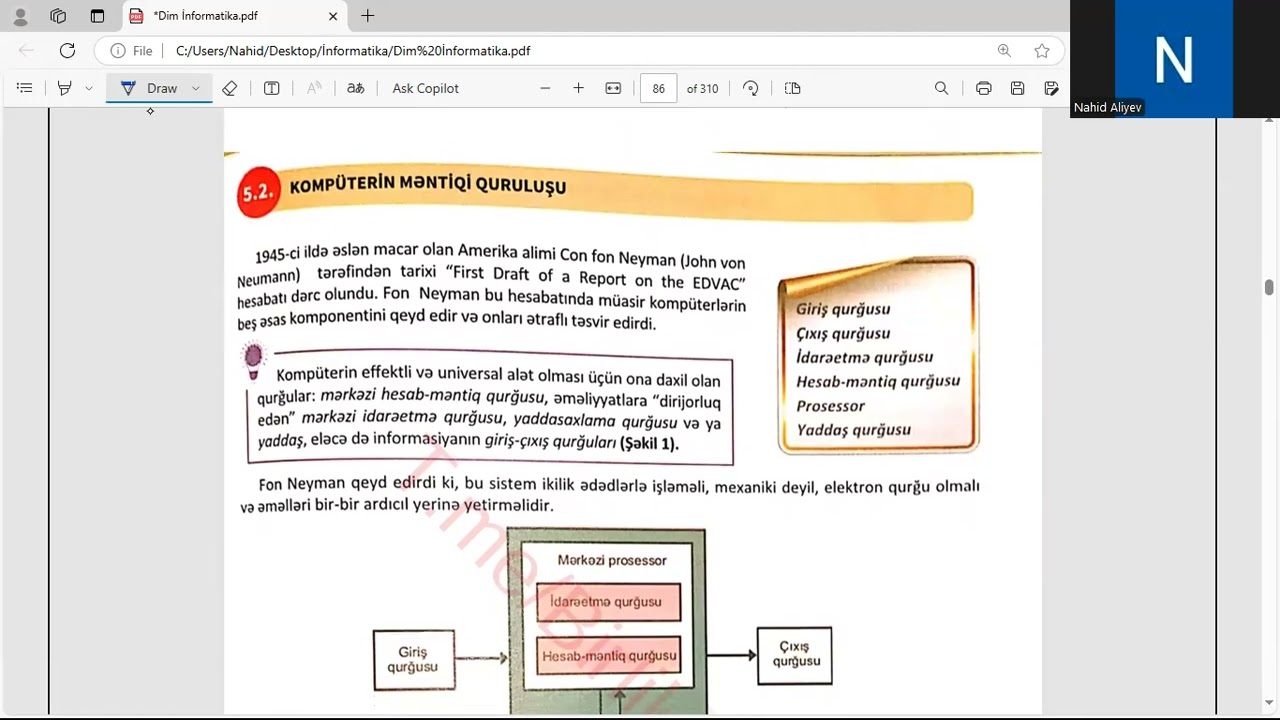Select the Erase tool
Screen dimensions: 1280x720
[230, 88]
